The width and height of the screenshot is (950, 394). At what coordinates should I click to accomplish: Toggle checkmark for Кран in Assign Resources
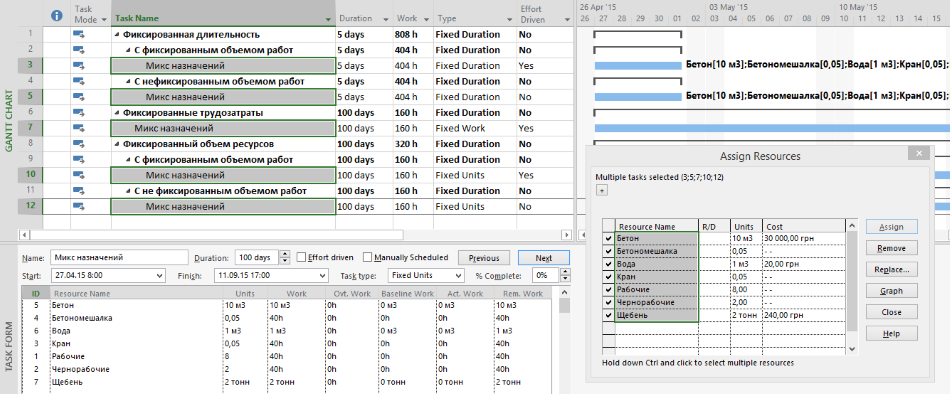(x=608, y=277)
